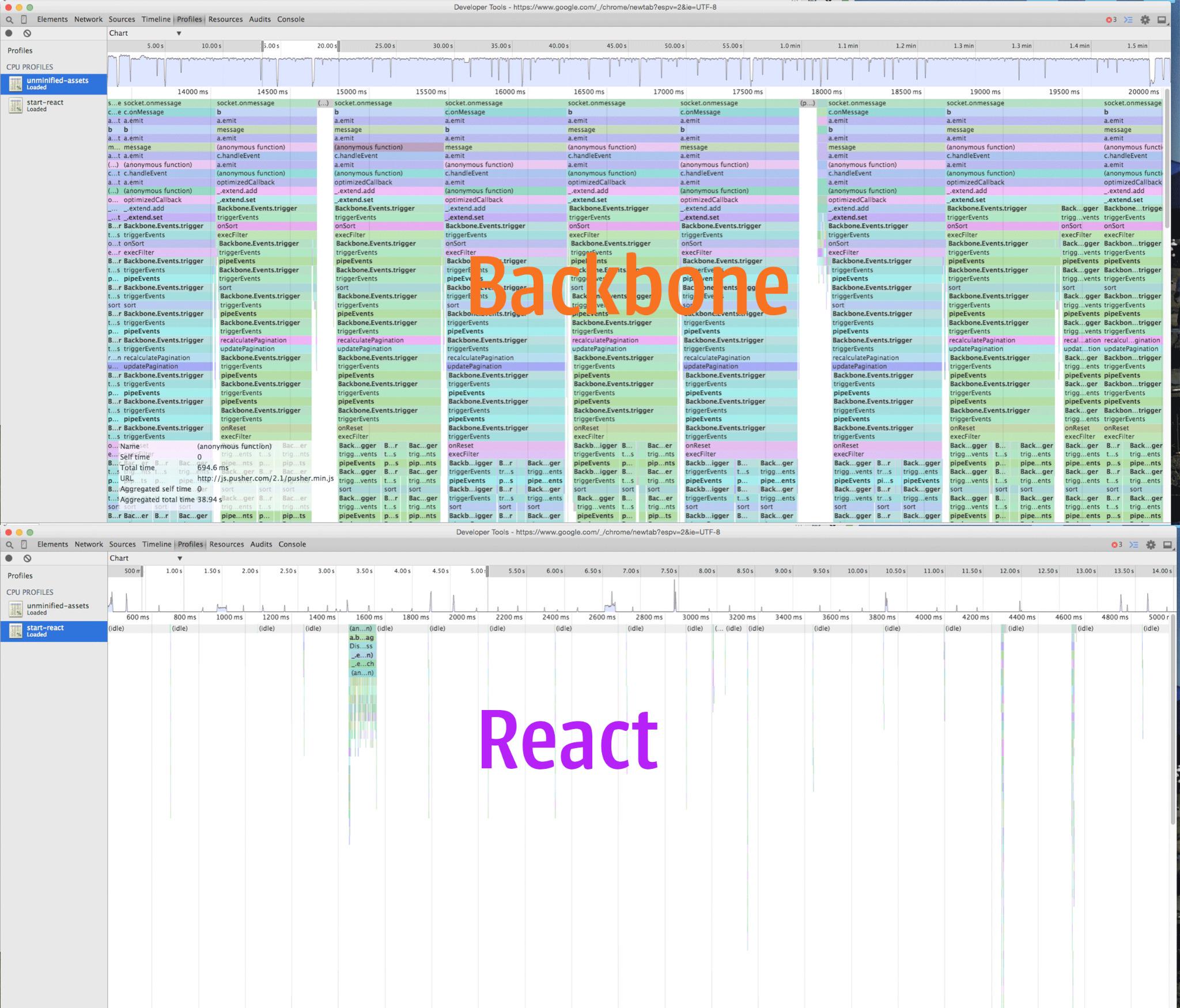The image size is (1180, 1008).
Task: Grab right overview selection handle near 20.00 s
Action: 339,46
